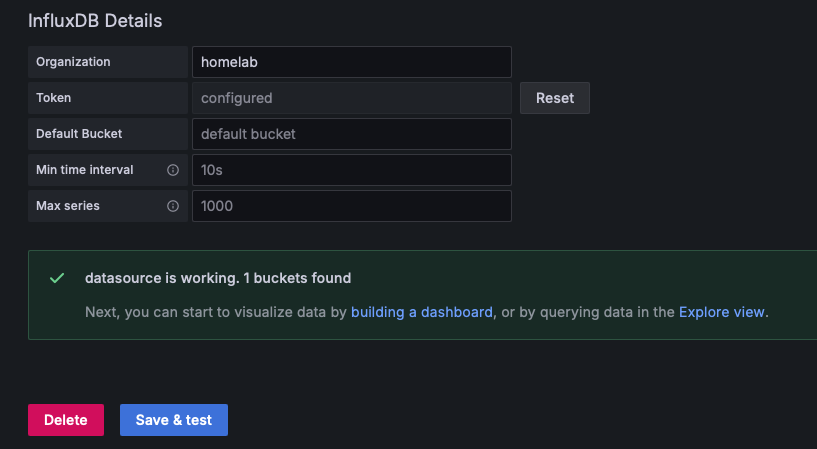
Task: Select the Min time interval input box
Action: pos(351,170)
